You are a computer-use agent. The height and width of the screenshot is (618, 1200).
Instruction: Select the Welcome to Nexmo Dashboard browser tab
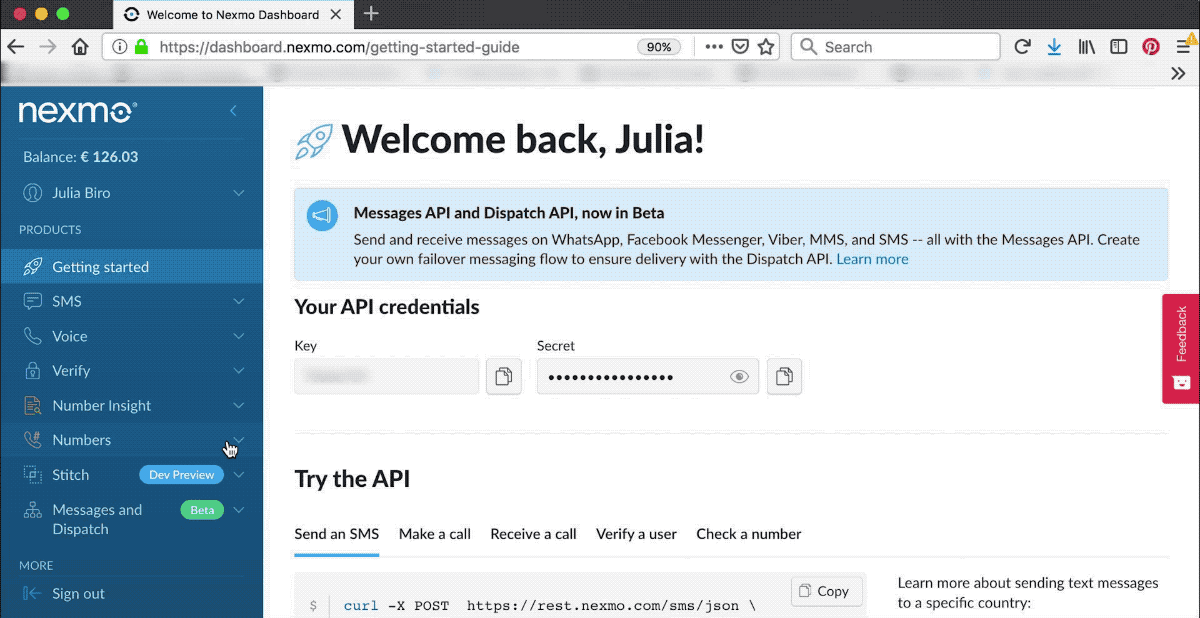pyautogui.click(x=234, y=14)
